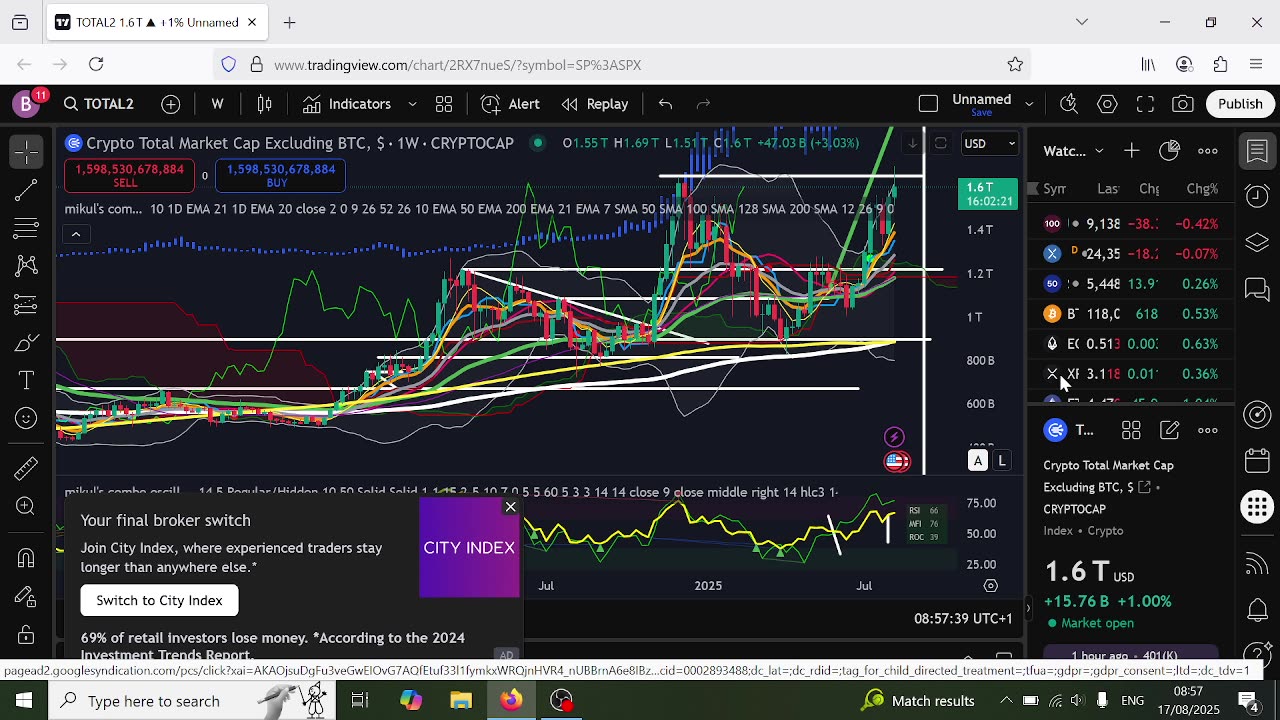The width and height of the screenshot is (1280, 720).
Task: Add a symbol to compare
Action: click(171, 104)
